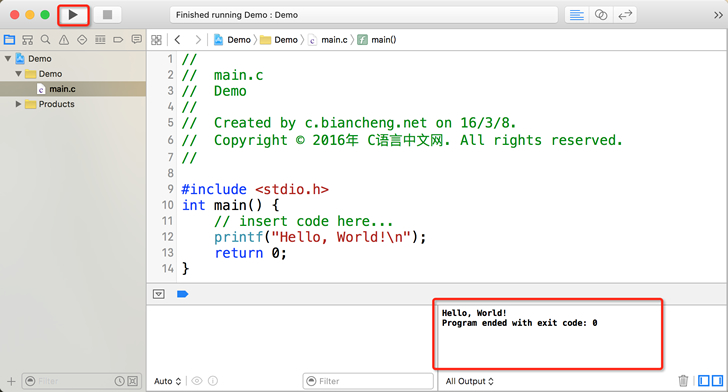The height and width of the screenshot is (392, 728).
Task: Run the Demo project with the play button
Action: point(73,15)
